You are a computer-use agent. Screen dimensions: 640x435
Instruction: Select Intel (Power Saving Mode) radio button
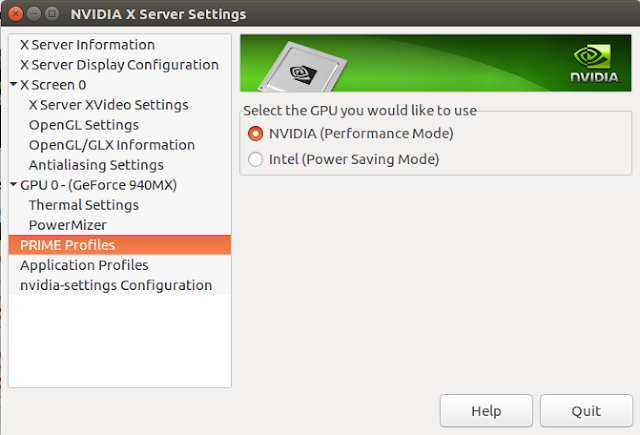pyautogui.click(x=256, y=159)
